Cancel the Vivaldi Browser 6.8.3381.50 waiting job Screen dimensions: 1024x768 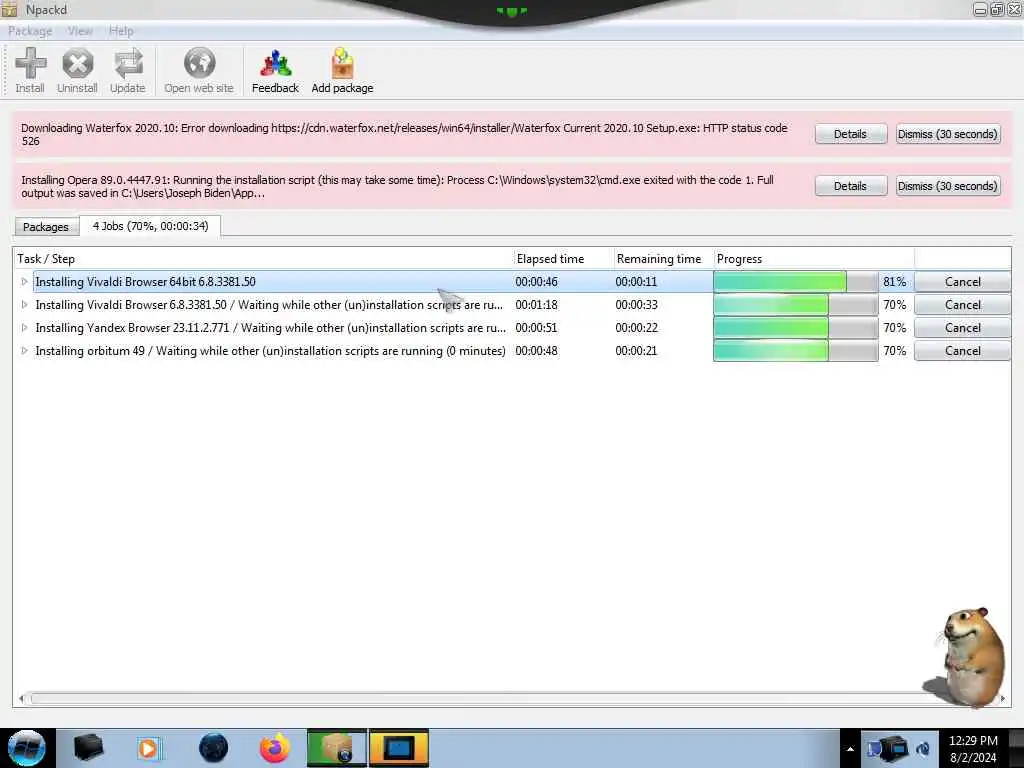963,305
